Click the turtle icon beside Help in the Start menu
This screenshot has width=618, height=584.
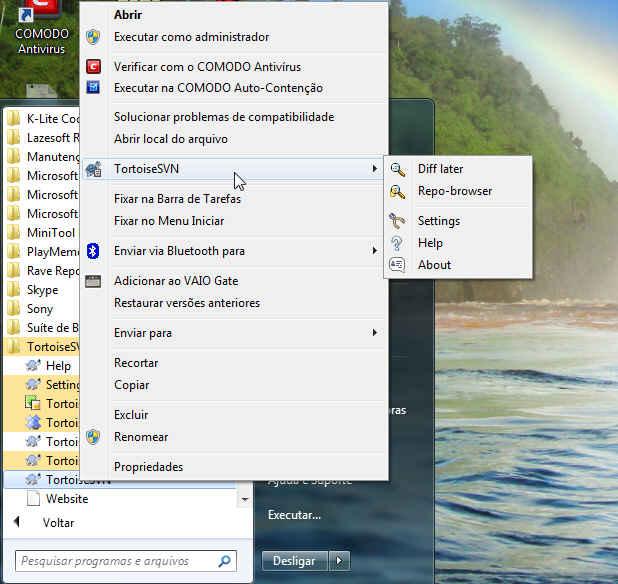tap(33, 366)
